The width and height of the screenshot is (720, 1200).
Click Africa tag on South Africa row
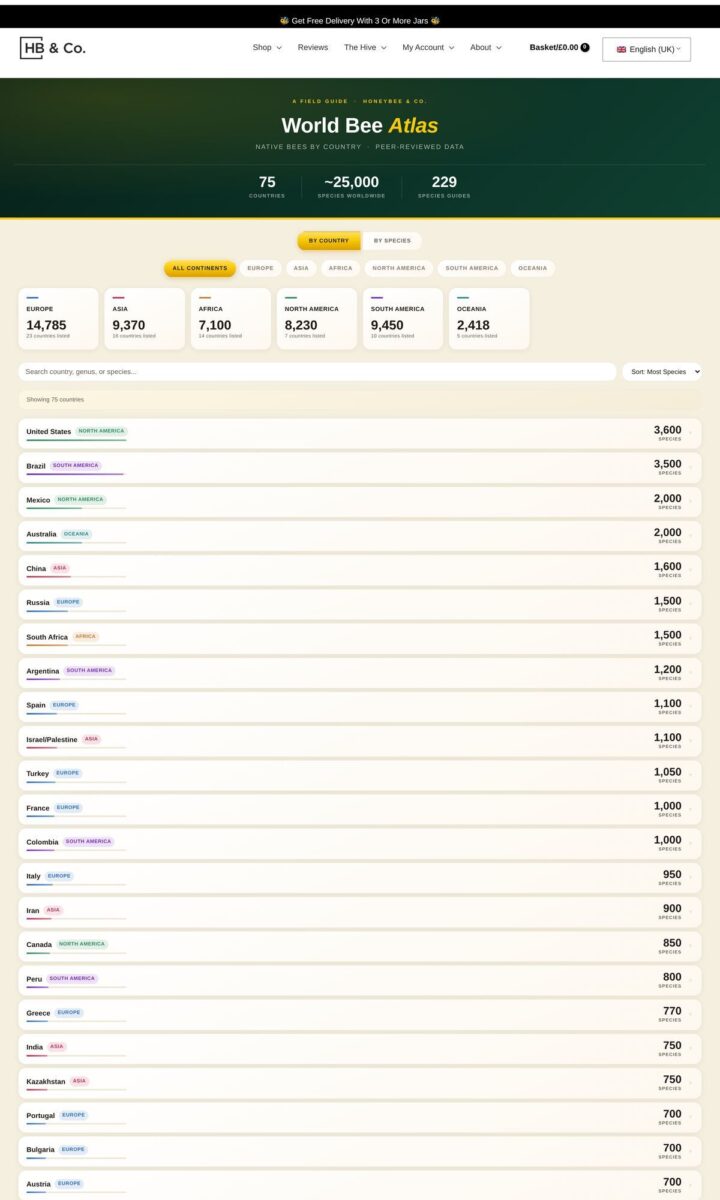86,636
